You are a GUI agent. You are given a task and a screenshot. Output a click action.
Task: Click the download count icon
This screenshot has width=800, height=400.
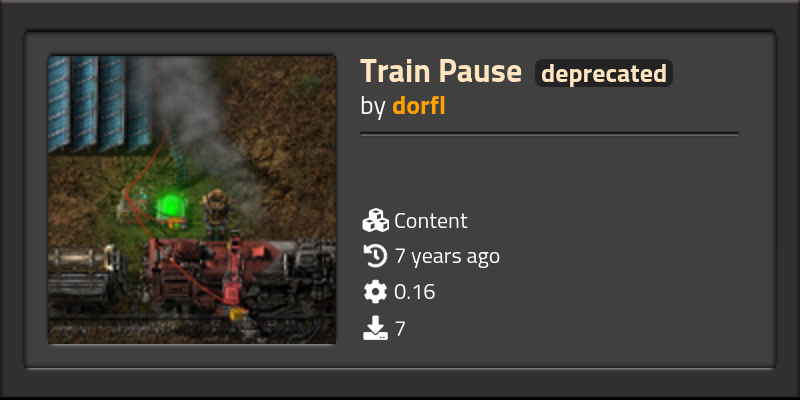(376, 328)
